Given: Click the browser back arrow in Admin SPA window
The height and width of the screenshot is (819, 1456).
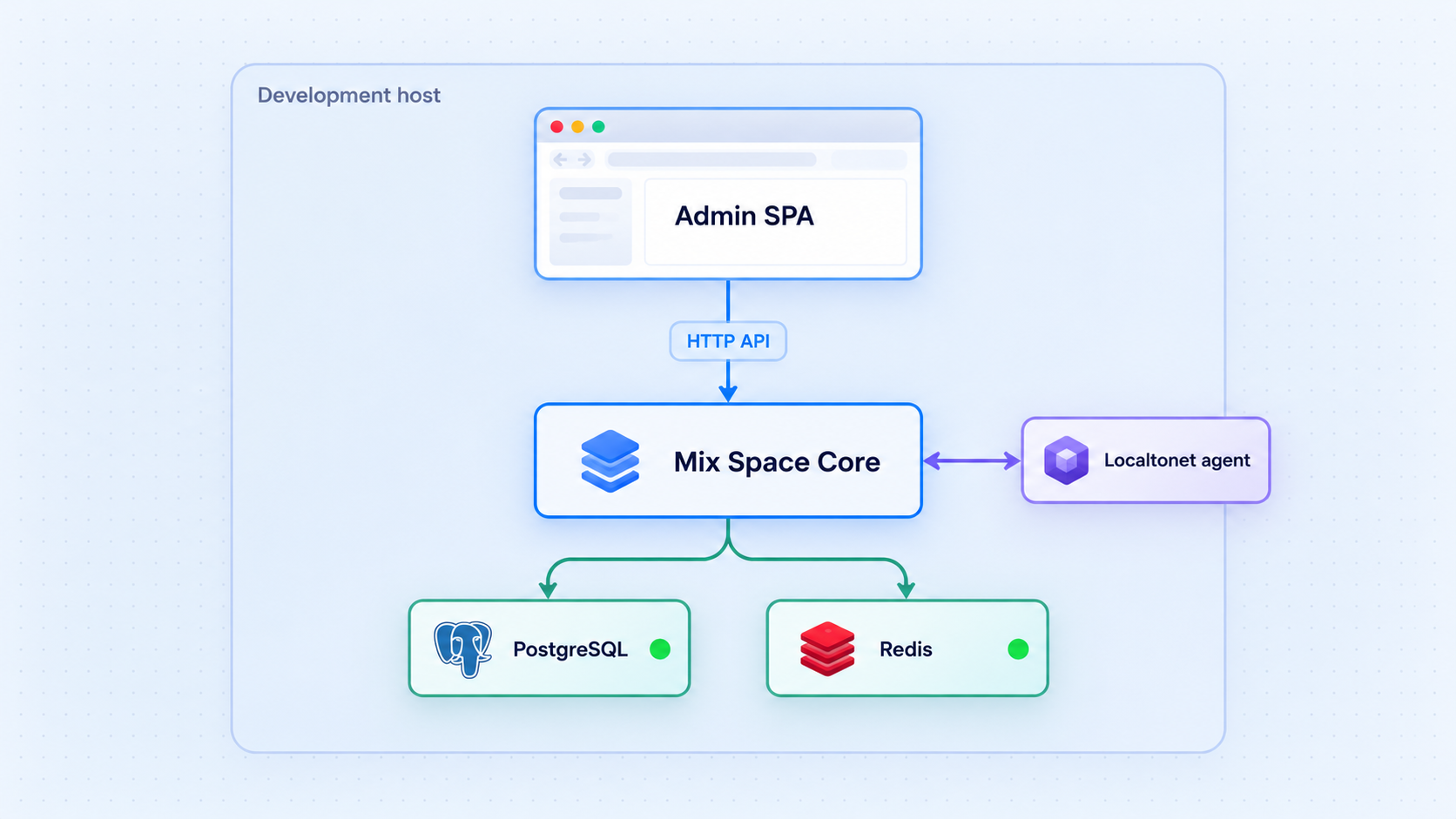Looking at the screenshot, I should coord(561,159).
